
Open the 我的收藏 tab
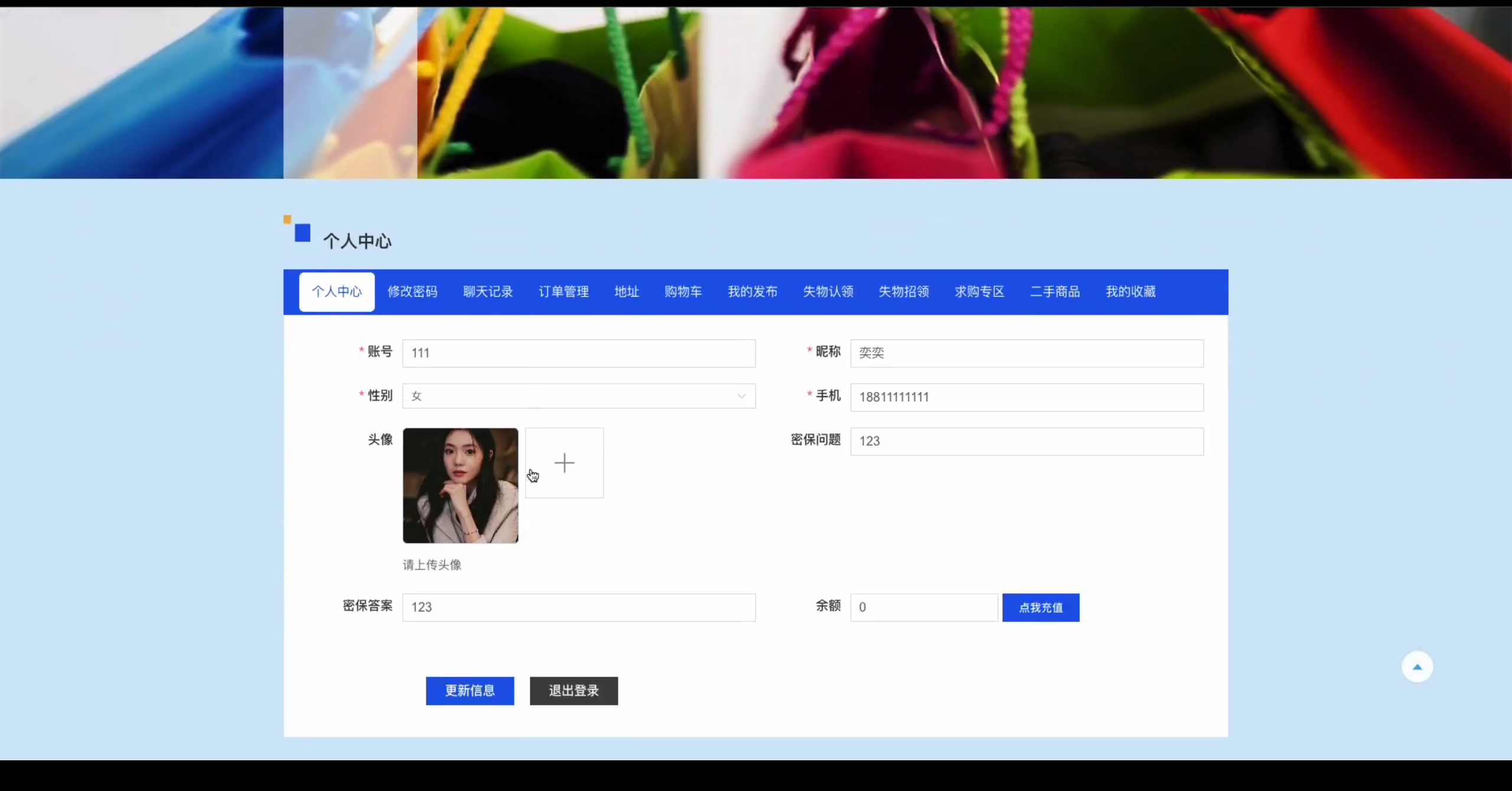click(x=1130, y=292)
